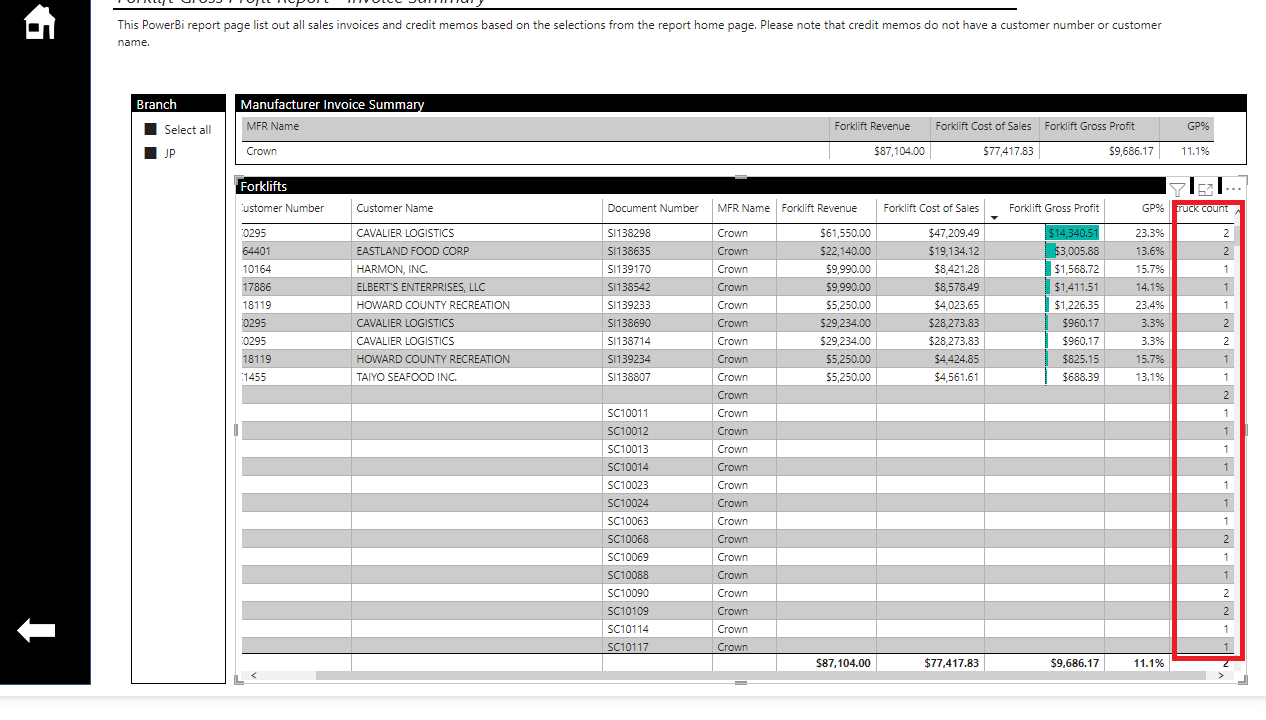Click customer TAIYO SEAFOOD INC.

pyautogui.click(x=406, y=377)
